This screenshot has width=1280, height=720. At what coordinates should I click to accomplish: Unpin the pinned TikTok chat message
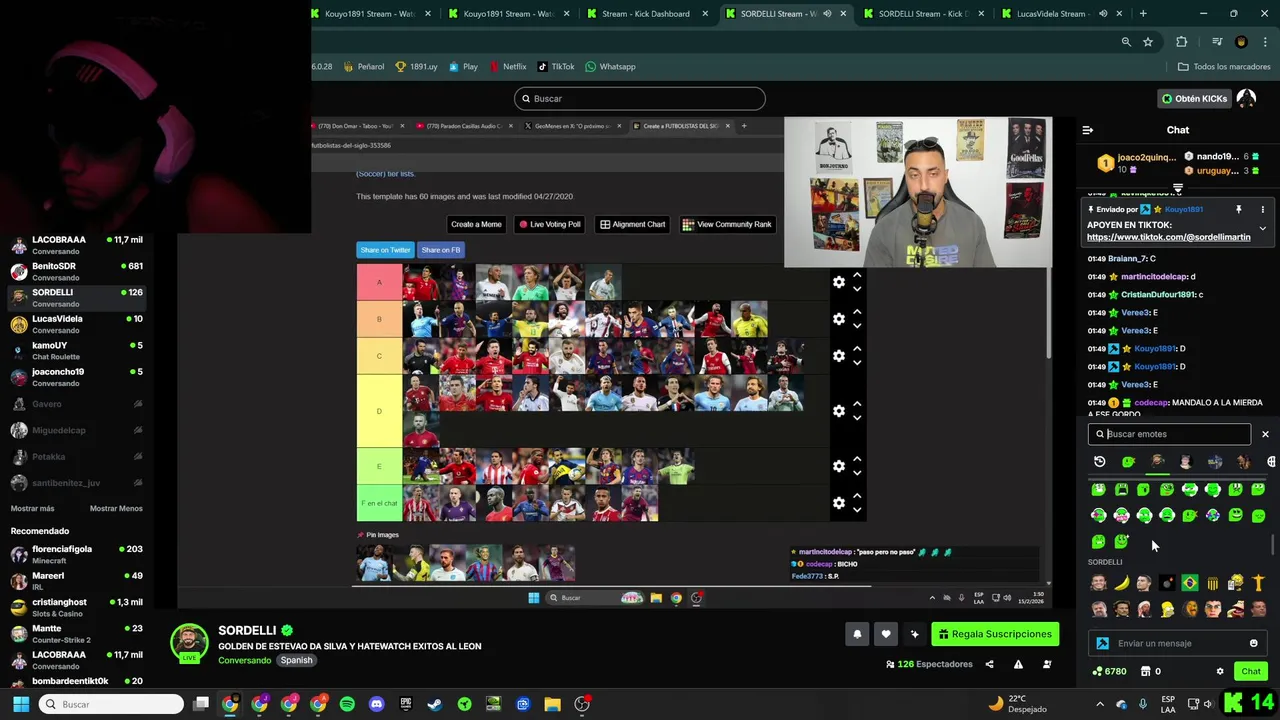(1238, 209)
